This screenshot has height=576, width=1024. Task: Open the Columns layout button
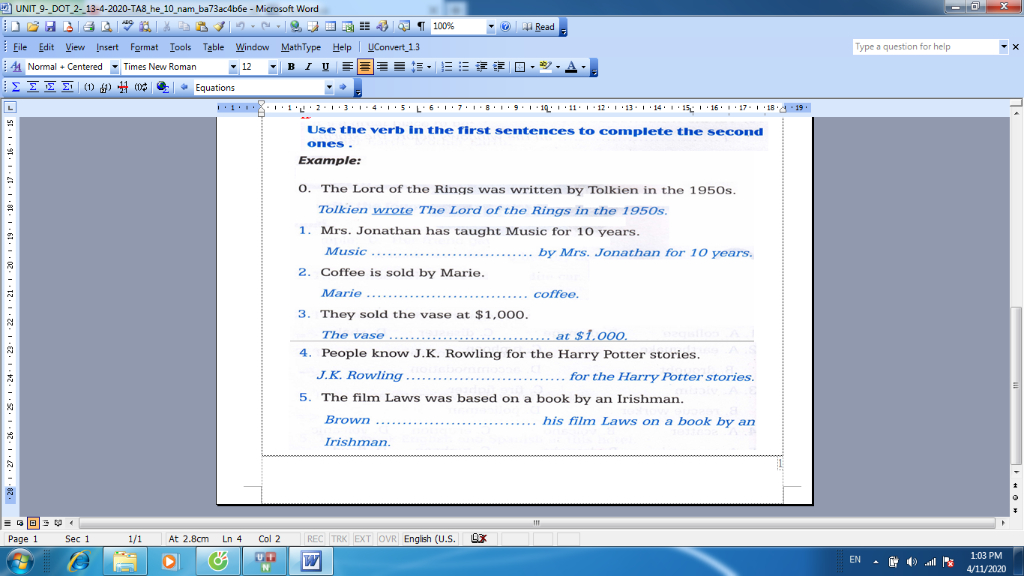coord(365,27)
